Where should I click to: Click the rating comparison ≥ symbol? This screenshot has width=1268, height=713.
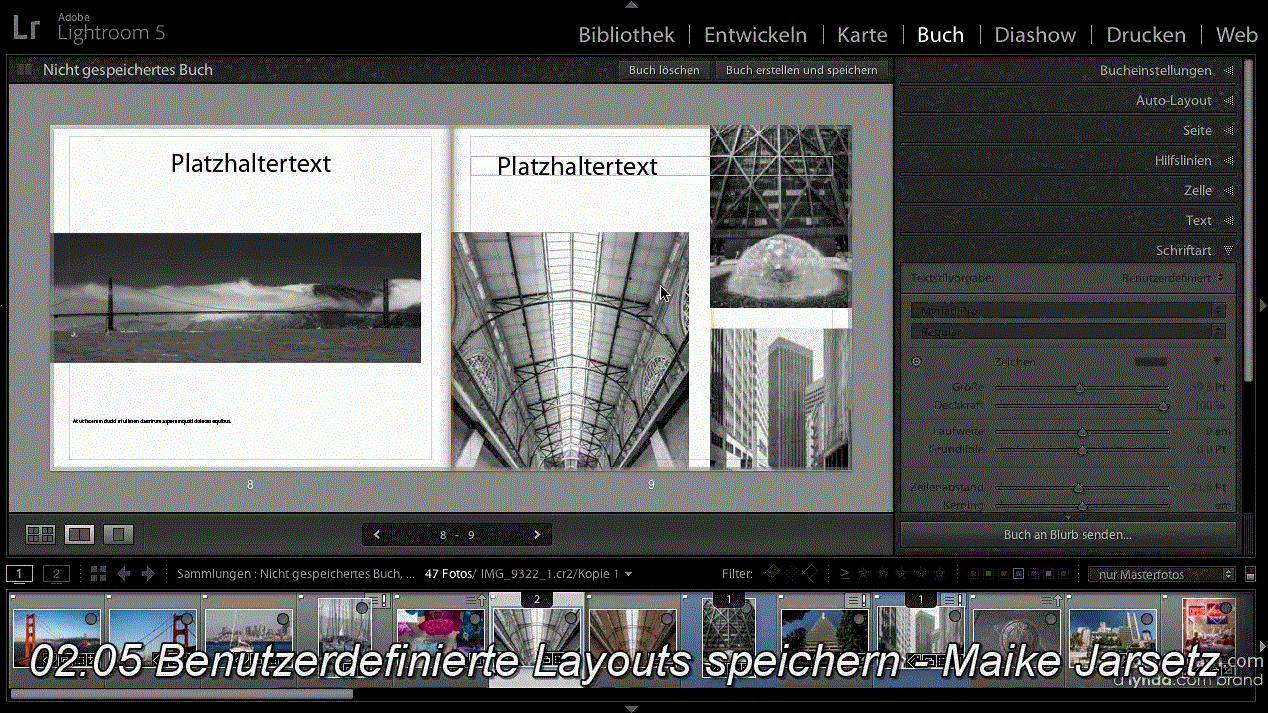click(845, 574)
